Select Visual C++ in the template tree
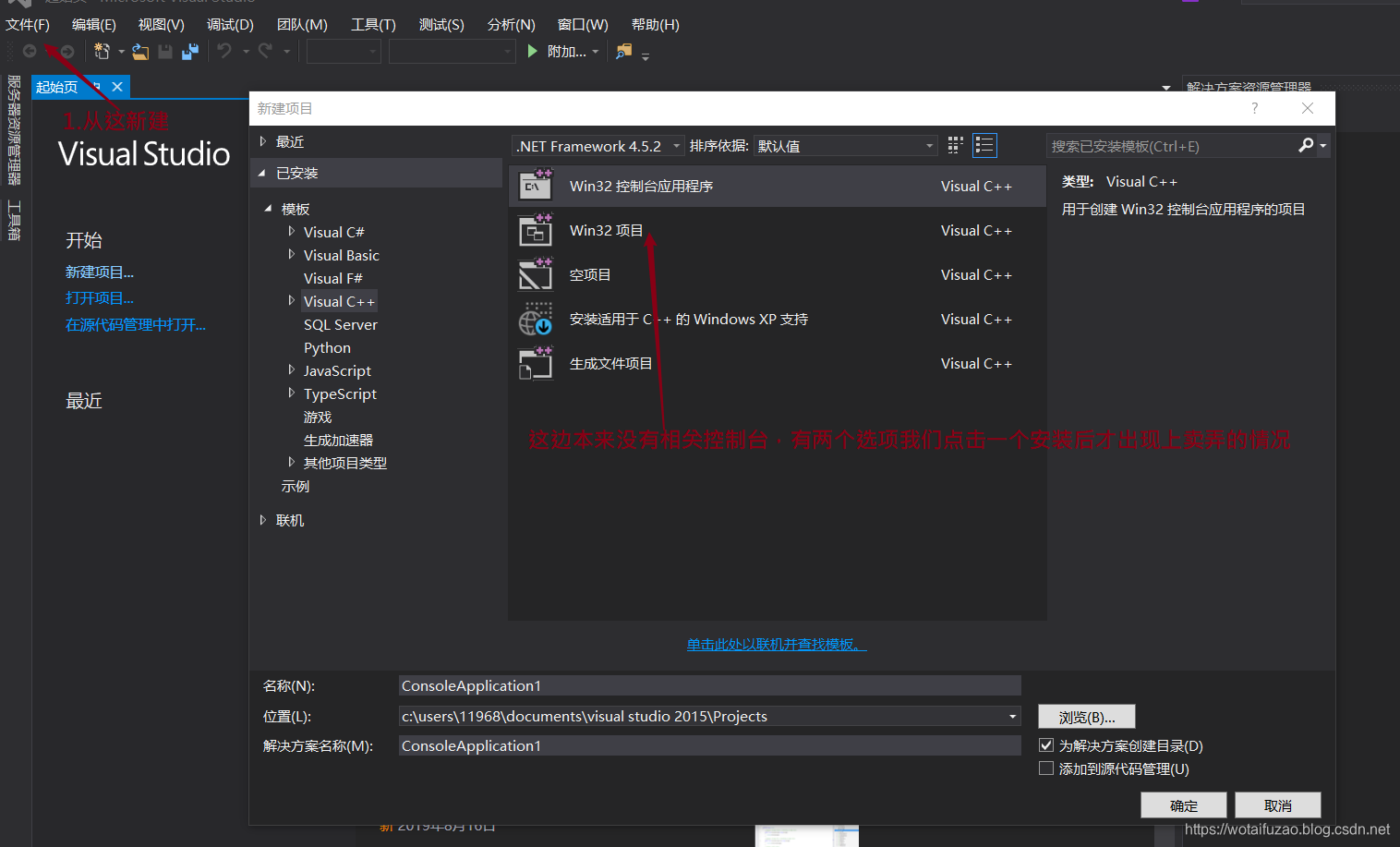The height and width of the screenshot is (847, 1400). coord(339,301)
